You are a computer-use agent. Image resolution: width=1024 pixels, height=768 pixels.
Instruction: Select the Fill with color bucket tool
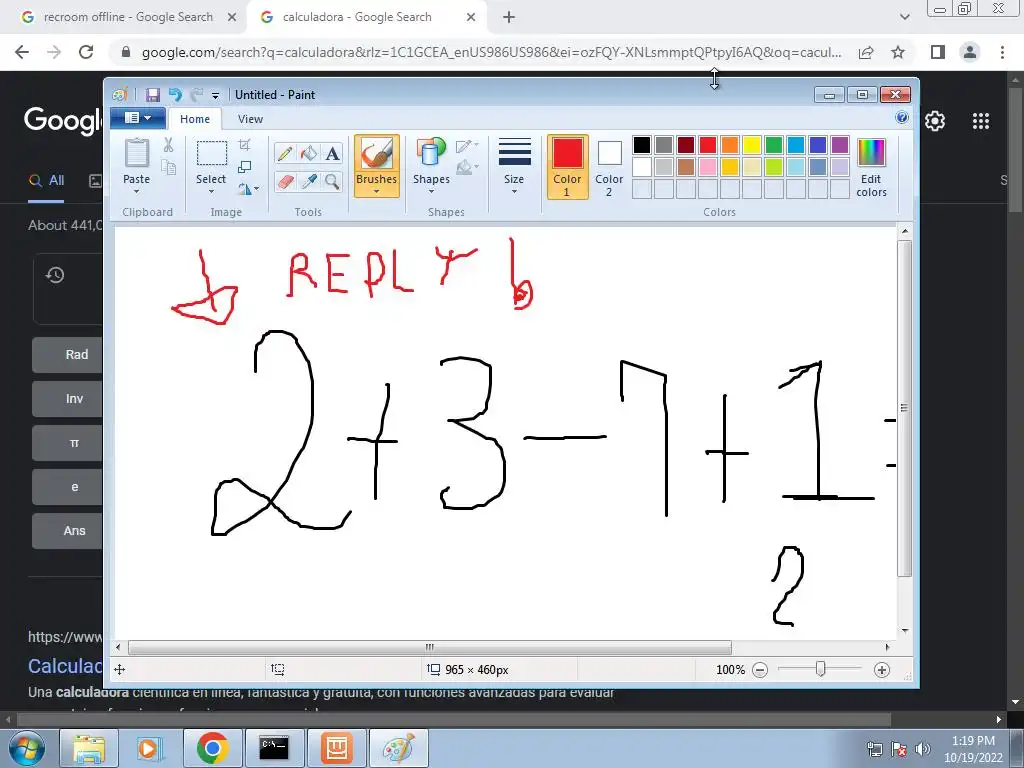[x=308, y=153]
